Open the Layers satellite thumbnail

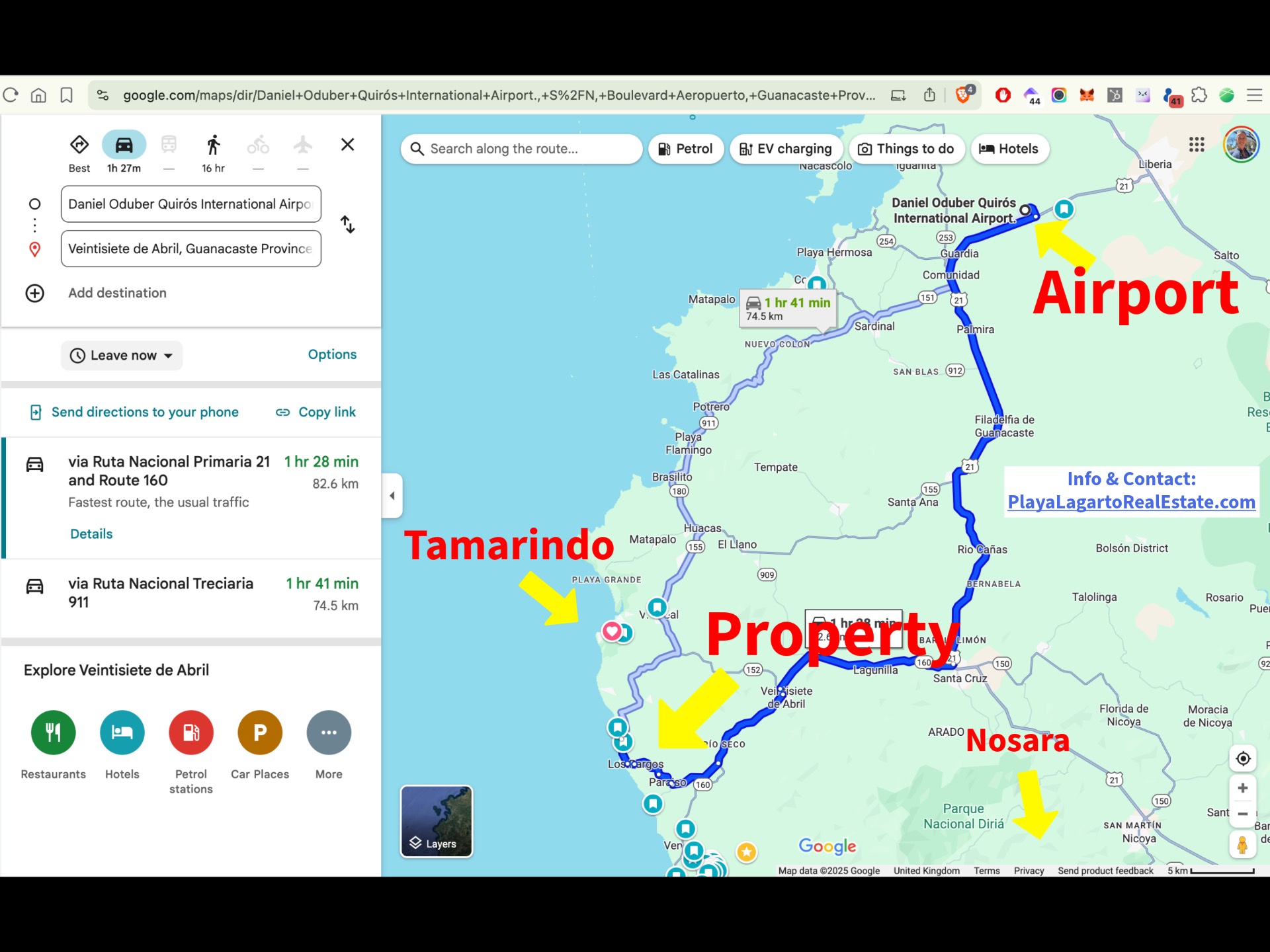tap(437, 821)
